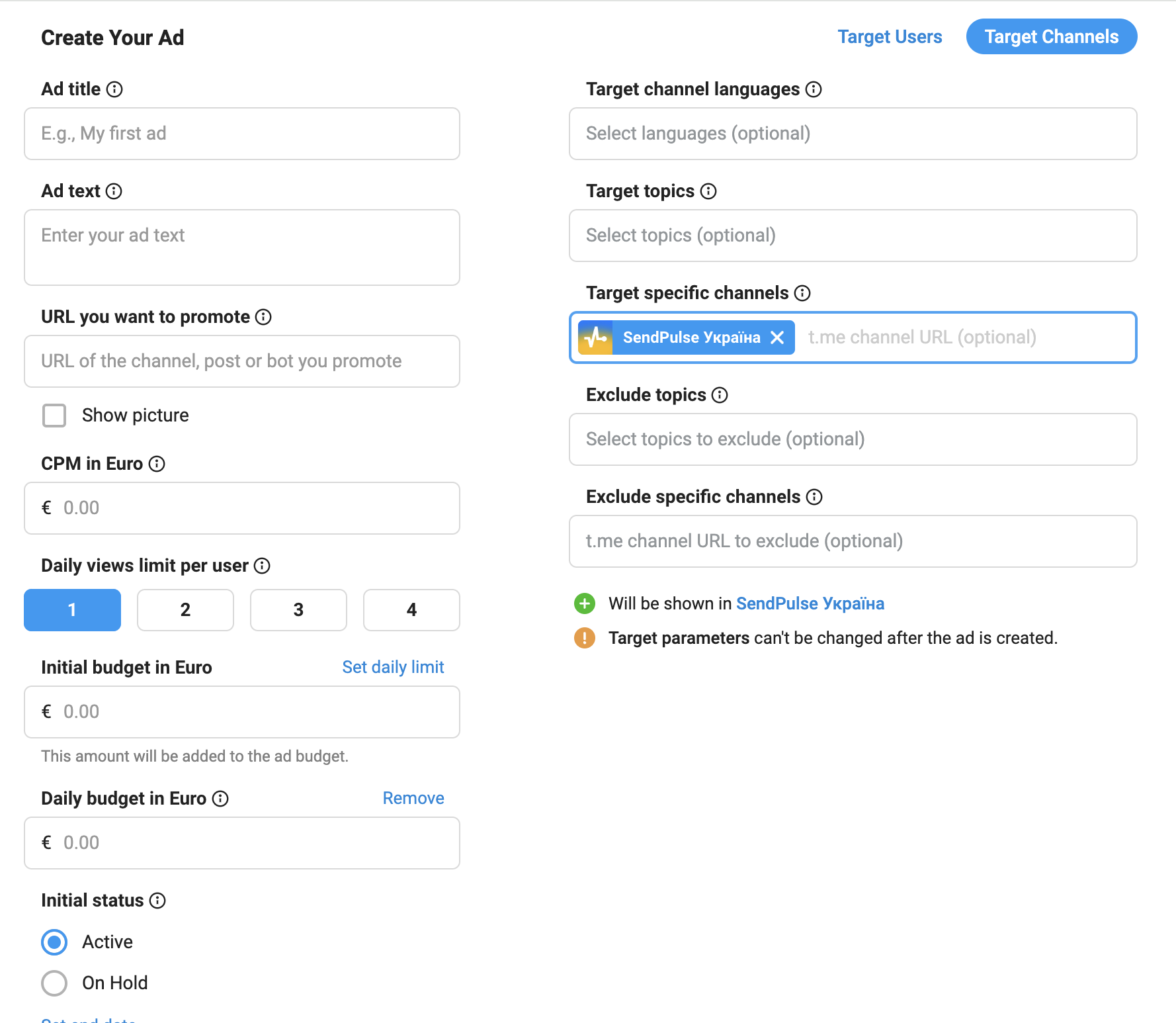Set daily views limit to 4
The width and height of the screenshot is (1176, 1023).
coord(411,610)
